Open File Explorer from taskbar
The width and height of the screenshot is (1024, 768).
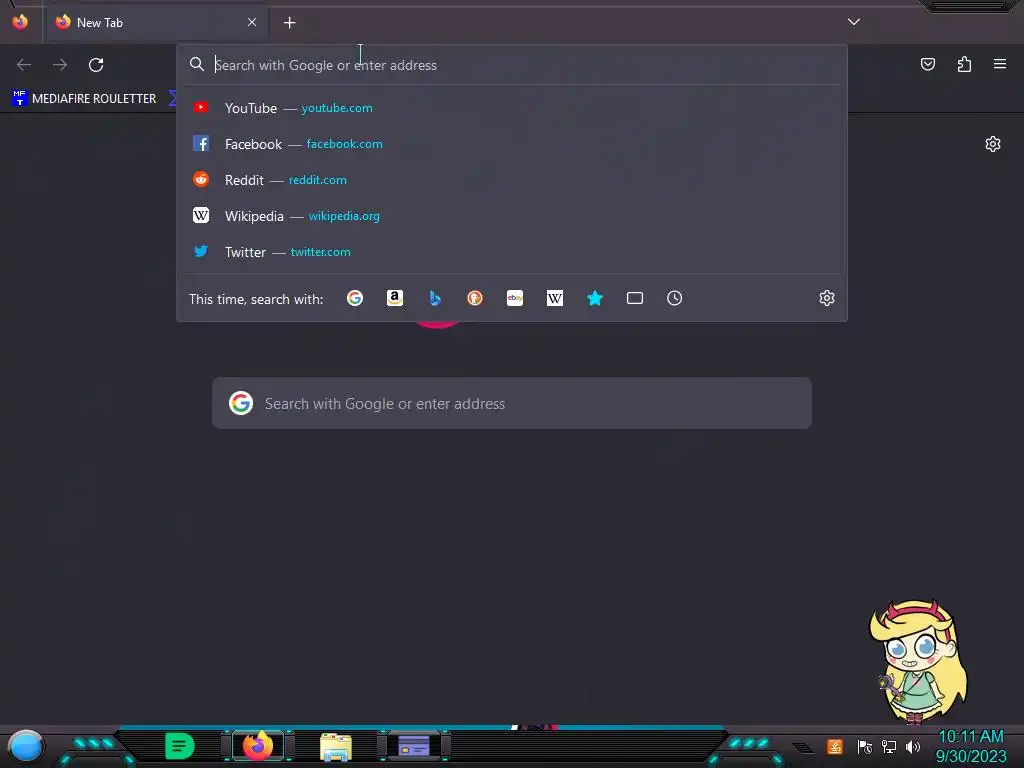point(336,747)
